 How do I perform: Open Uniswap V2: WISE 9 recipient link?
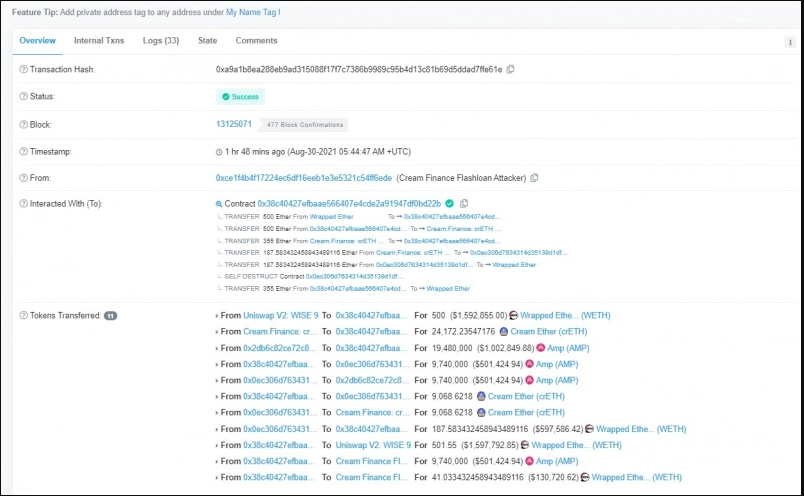pos(373,445)
